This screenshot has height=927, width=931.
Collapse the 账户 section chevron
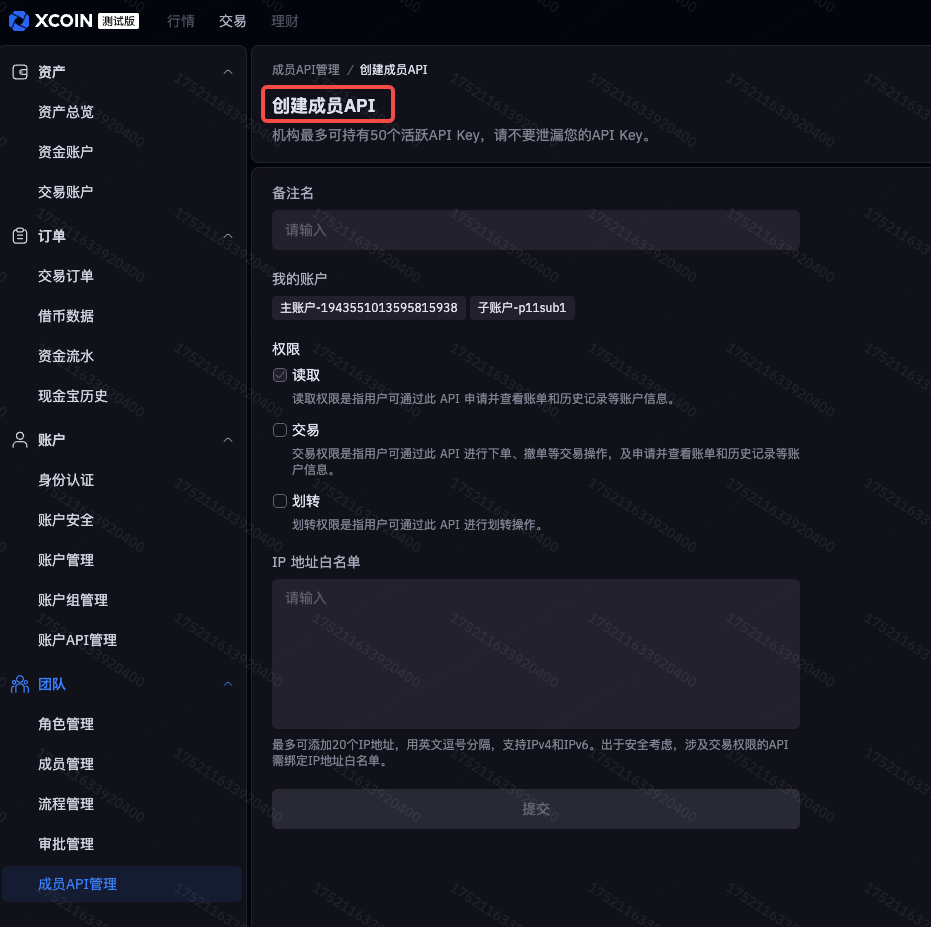[x=228, y=440]
